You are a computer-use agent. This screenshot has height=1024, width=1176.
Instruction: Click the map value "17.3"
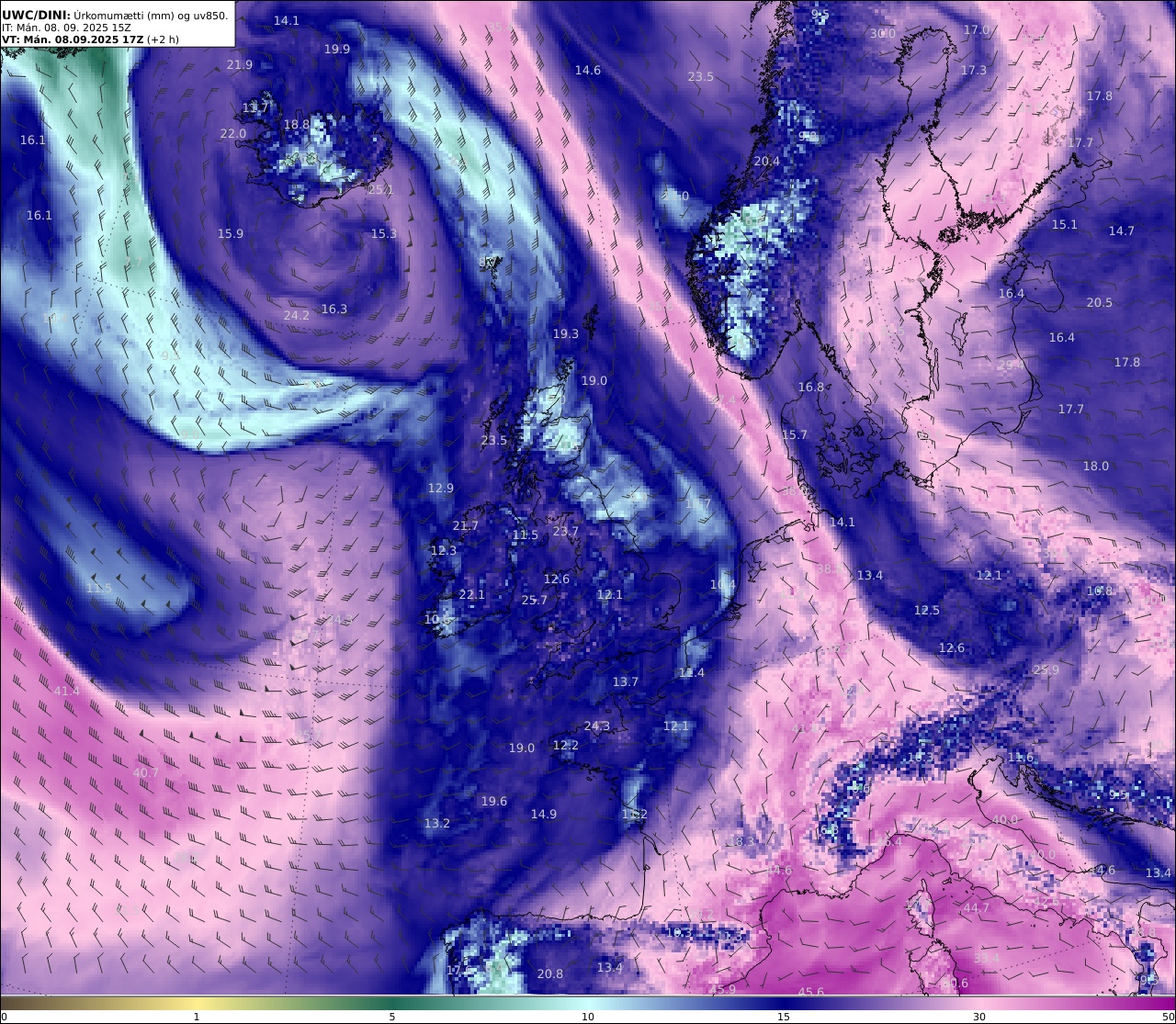click(x=974, y=71)
